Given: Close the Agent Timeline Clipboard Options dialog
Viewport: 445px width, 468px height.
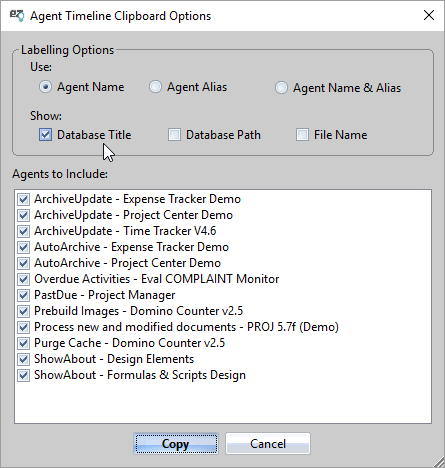Looking at the screenshot, I should (x=429, y=15).
